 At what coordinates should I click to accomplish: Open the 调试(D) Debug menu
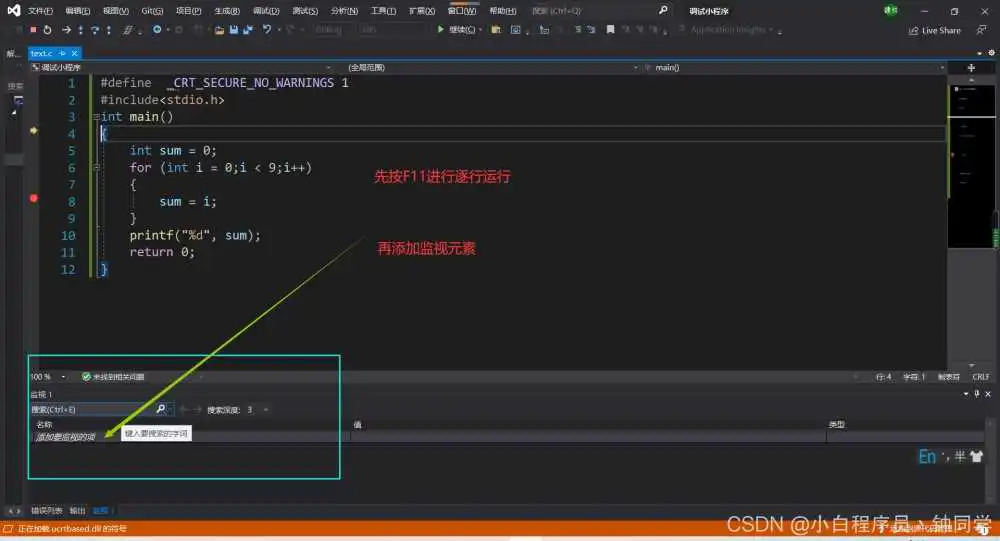(x=266, y=10)
